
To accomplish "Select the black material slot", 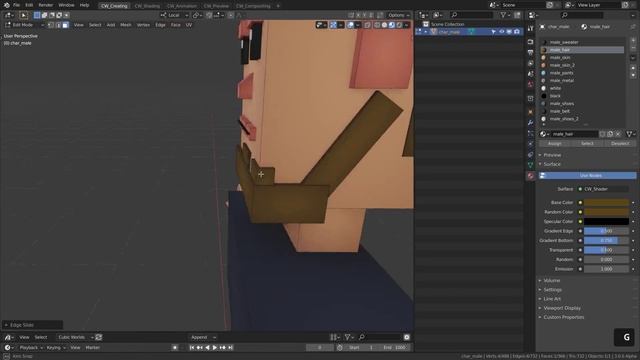I will click(582, 96).
